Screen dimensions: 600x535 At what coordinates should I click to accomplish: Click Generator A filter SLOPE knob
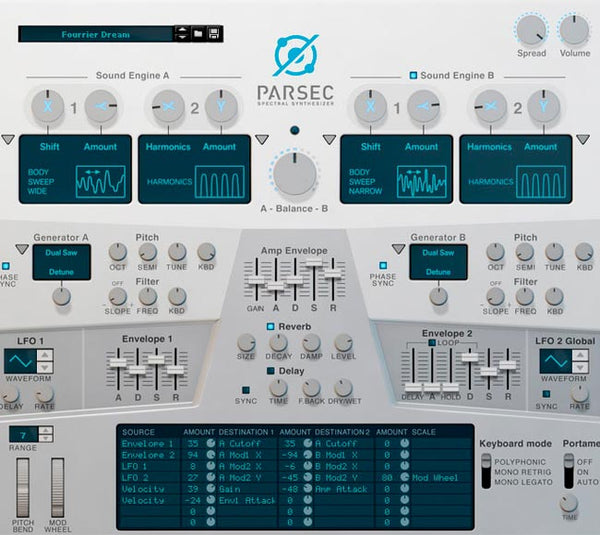(x=117, y=297)
